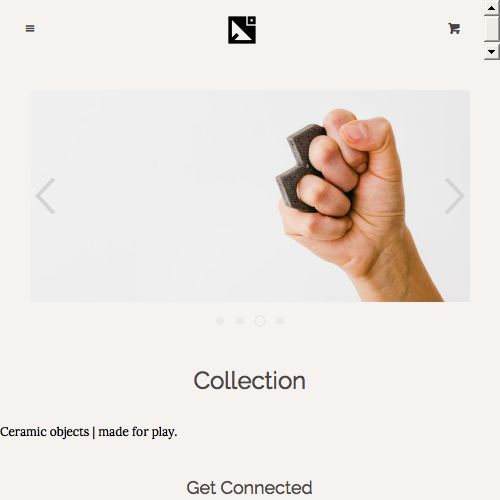Click the grey ceramic knuckle object
Image resolution: width=500 pixels, height=500 pixels.
(298, 168)
